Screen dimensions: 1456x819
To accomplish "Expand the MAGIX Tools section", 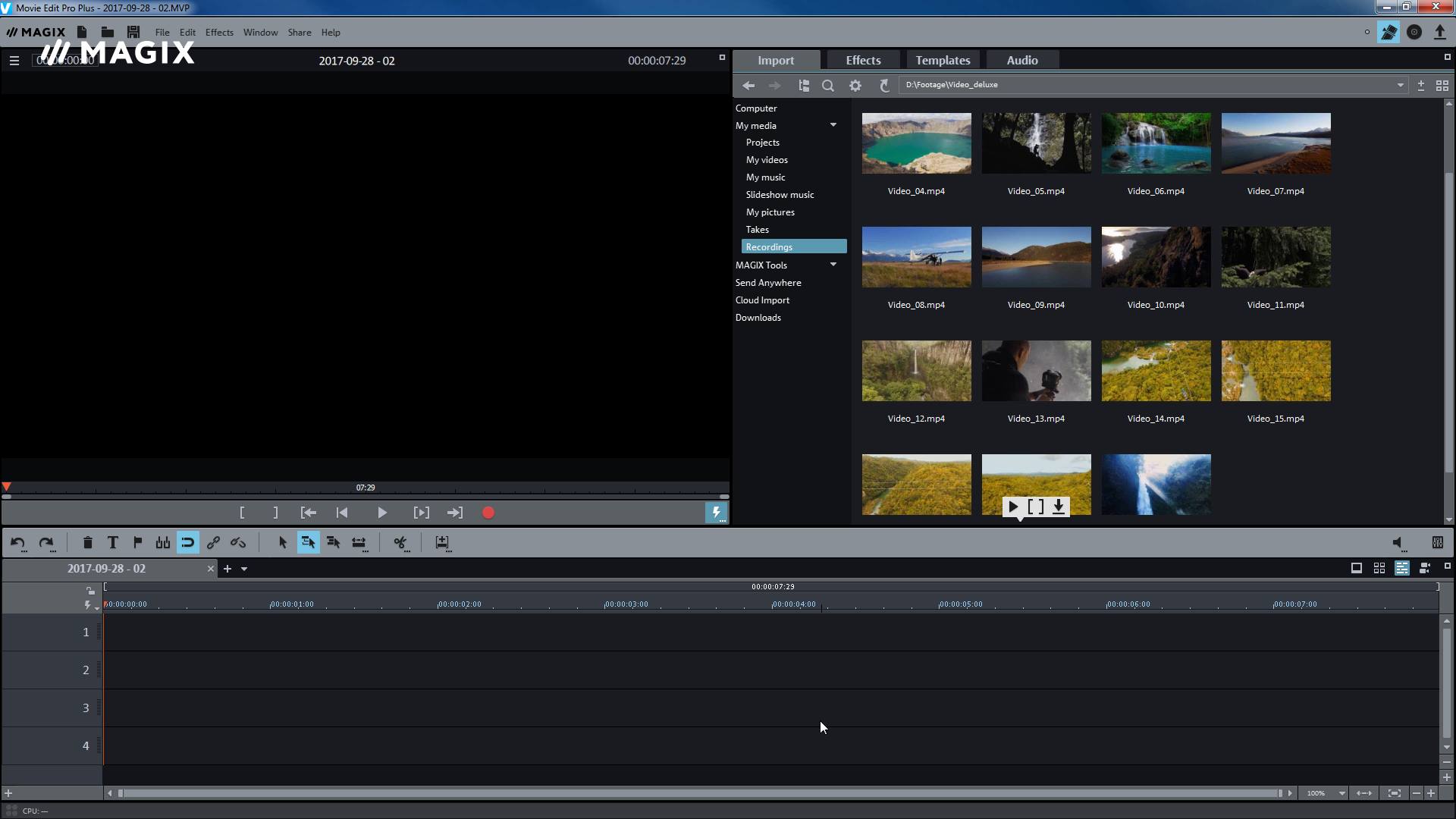I will click(833, 265).
